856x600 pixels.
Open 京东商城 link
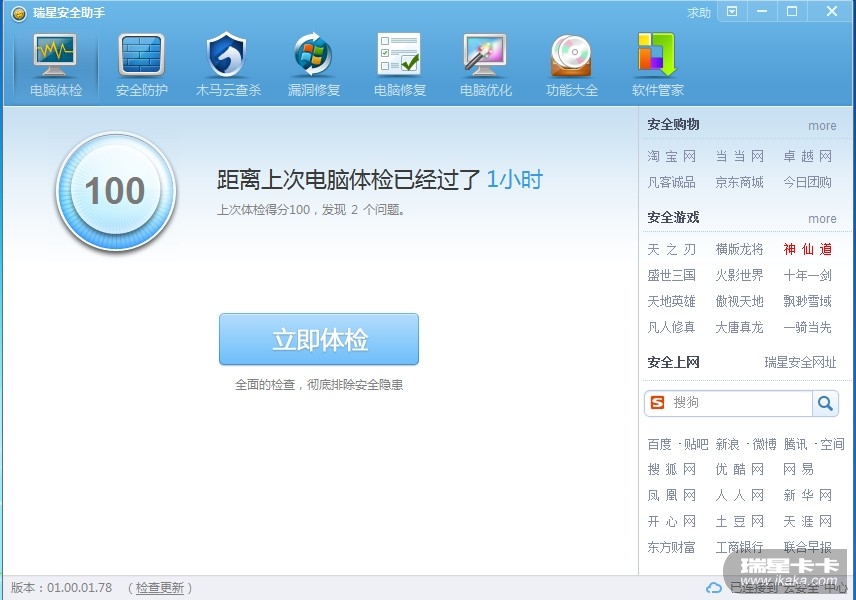(739, 182)
